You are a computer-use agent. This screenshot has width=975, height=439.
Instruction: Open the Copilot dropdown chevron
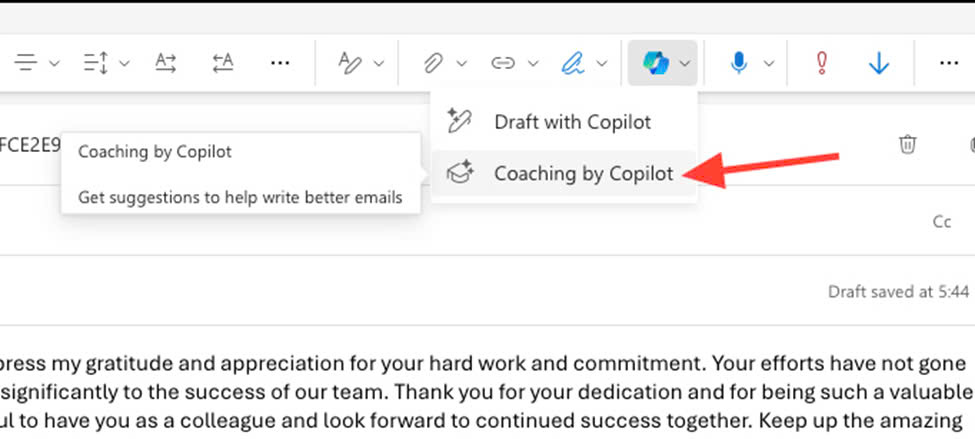(x=685, y=63)
